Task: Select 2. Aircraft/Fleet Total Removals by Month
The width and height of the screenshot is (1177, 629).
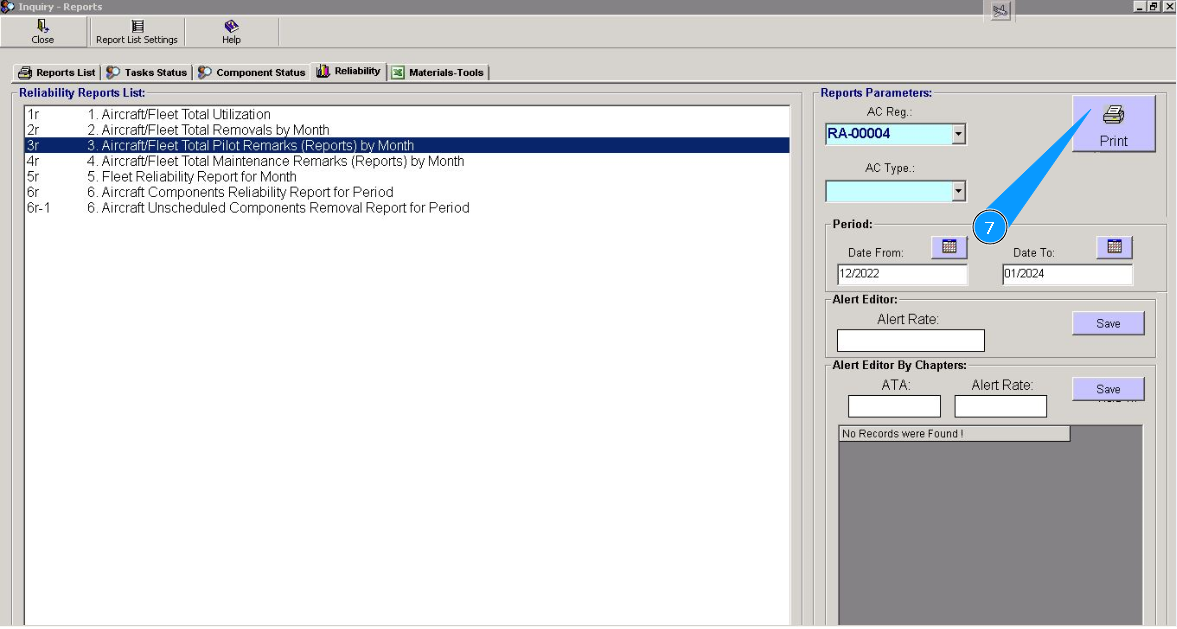Action: click(407, 130)
